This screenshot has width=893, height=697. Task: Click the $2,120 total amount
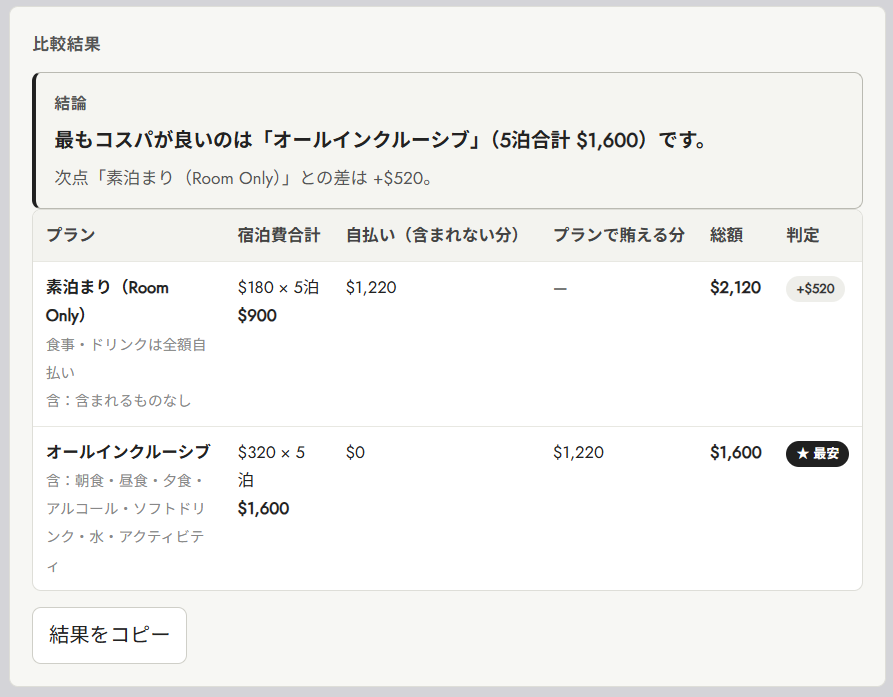point(735,288)
